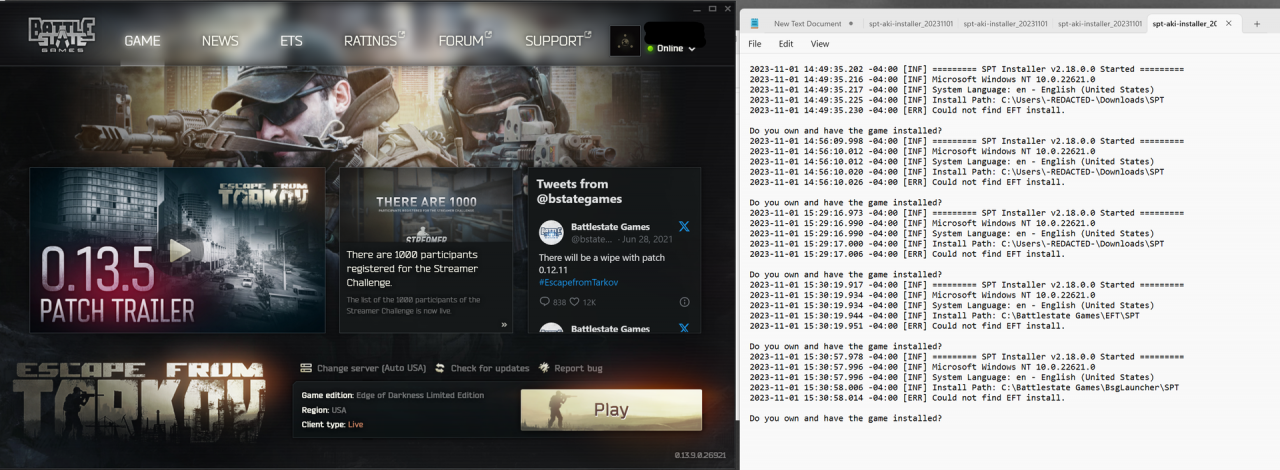Image resolution: width=1280 pixels, height=470 pixels.
Task: Open the ETS section in launcher
Action: pyautogui.click(x=291, y=41)
